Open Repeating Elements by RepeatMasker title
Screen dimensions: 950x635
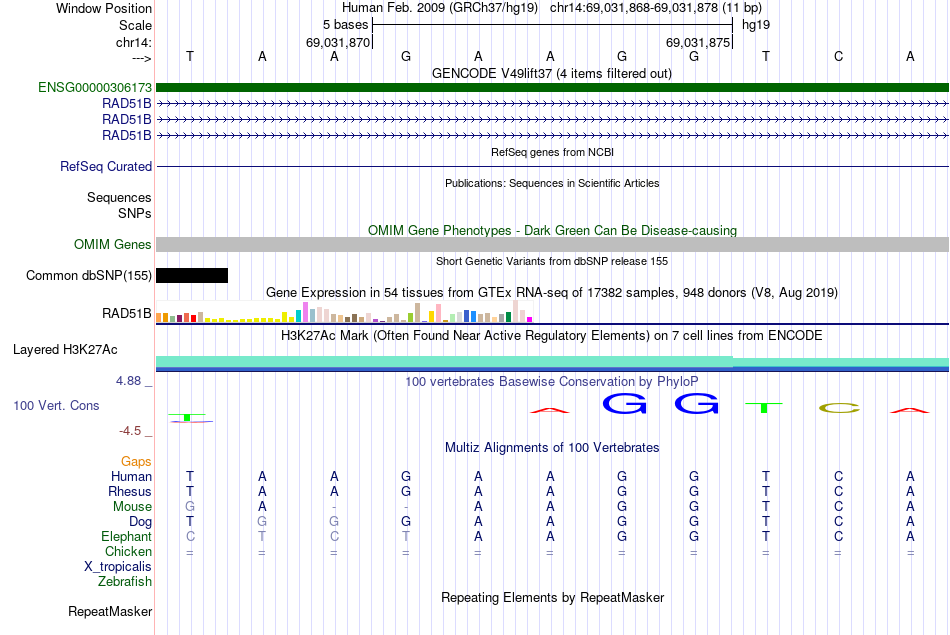(x=552, y=598)
